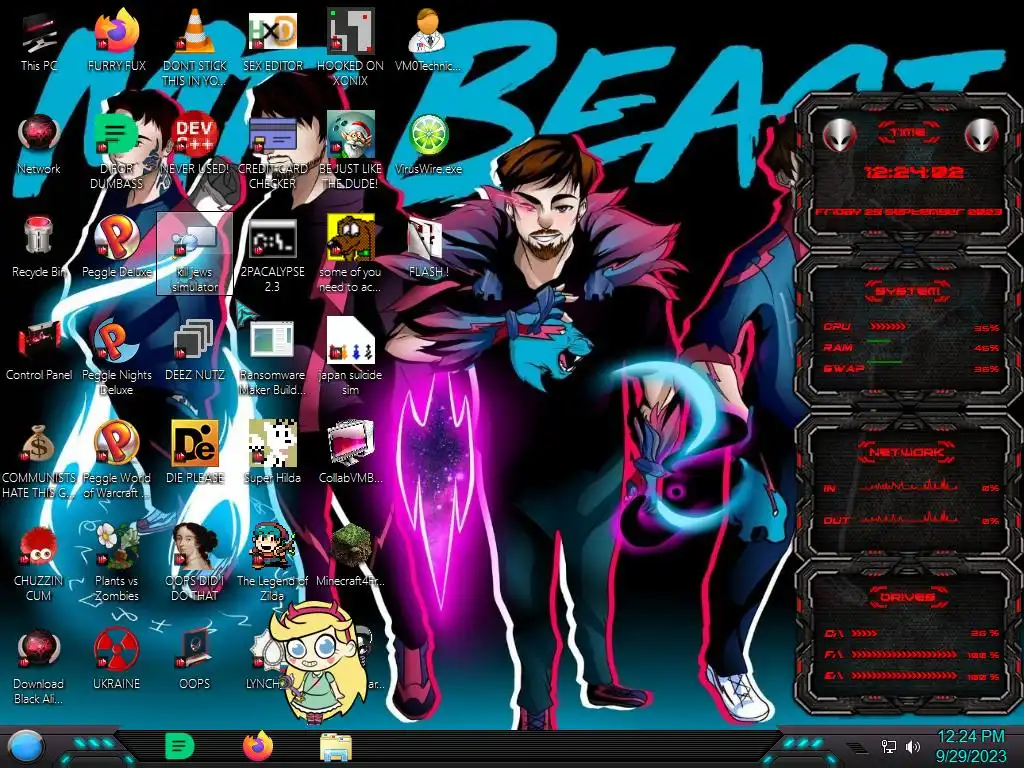The height and width of the screenshot is (768, 1024).
Task: Select the Ransomware Maker Build... shortcut
Action: (x=273, y=357)
